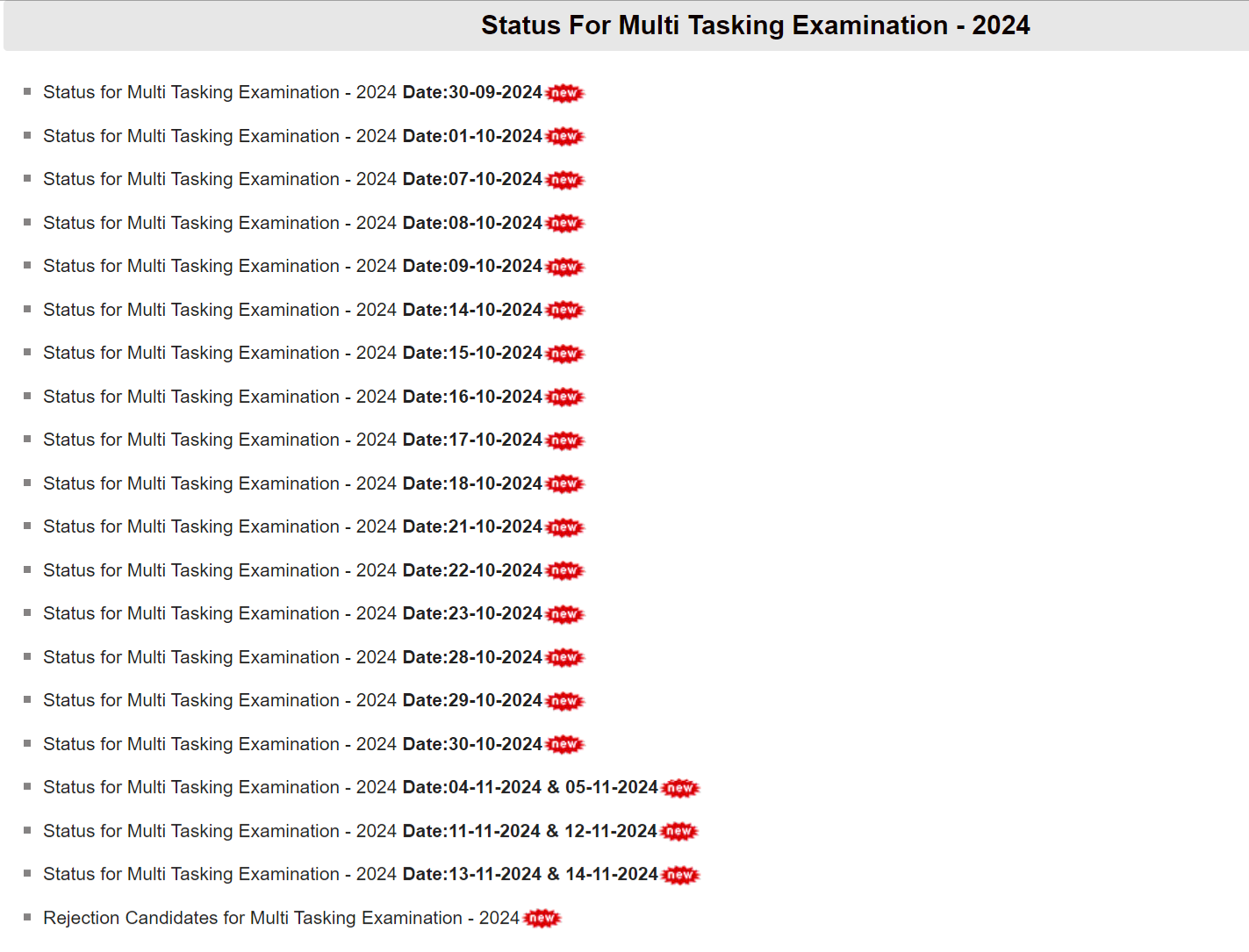1249x952 pixels.
Task: Click the new badge beside Date:28-10-2024
Action: [564, 657]
